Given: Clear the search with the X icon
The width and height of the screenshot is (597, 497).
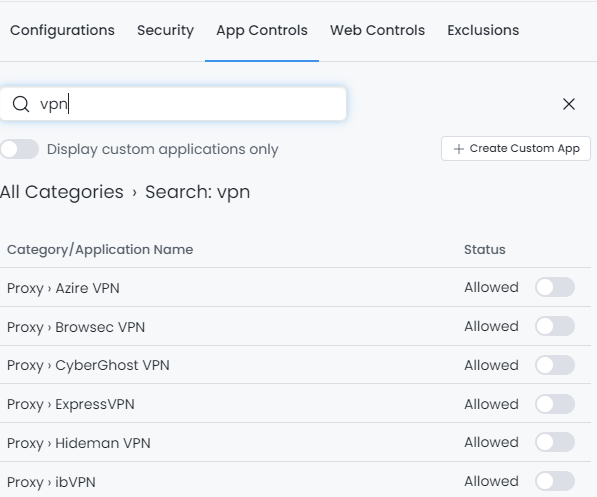Looking at the screenshot, I should click(569, 104).
